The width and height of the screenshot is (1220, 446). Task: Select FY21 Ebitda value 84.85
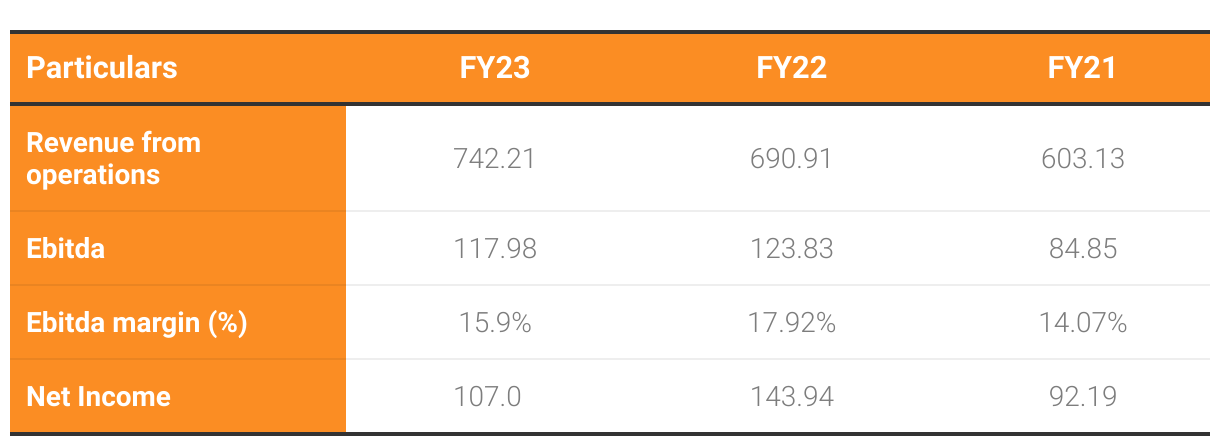[1082, 249]
